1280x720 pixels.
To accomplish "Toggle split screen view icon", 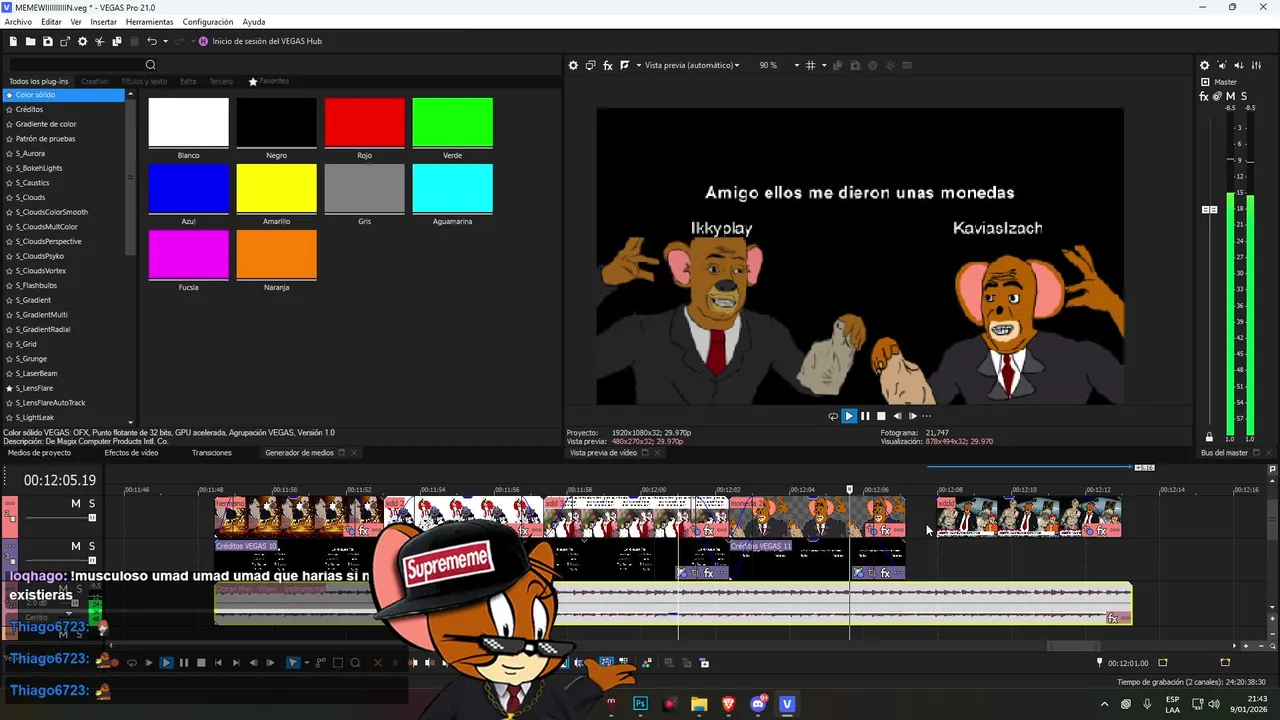I will (x=624, y=65).
